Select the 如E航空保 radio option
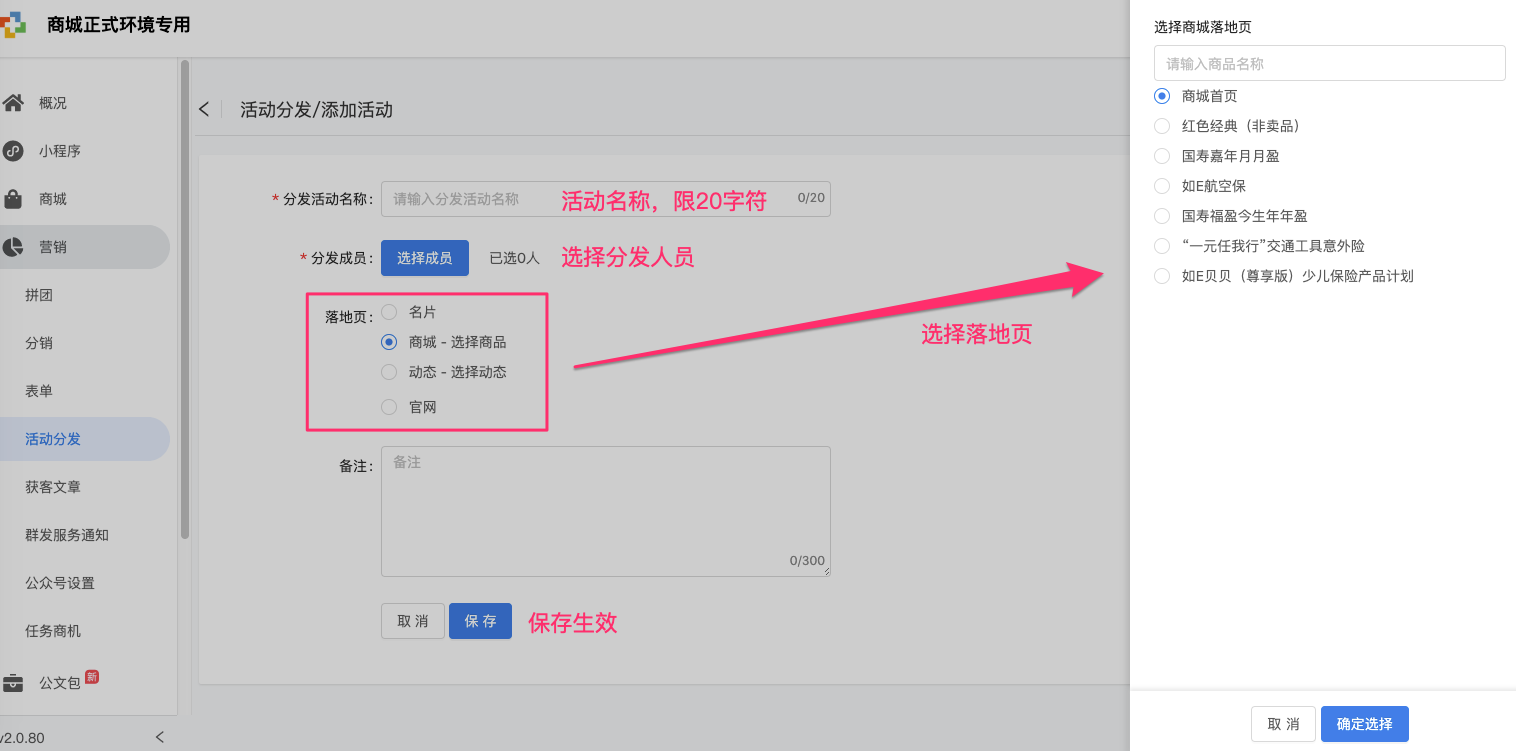Viewport: 1516px width, 751px height. pyautogui.click(x=1161, y=186)
